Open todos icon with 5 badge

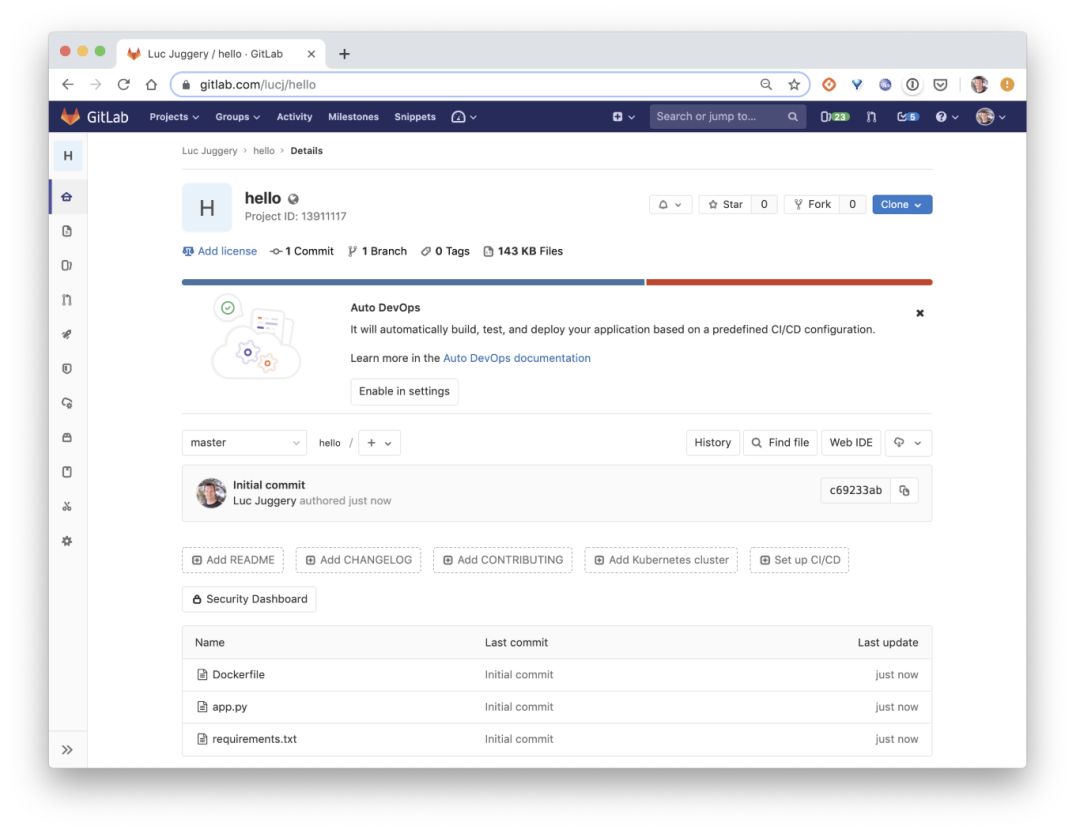coord(907,116)
